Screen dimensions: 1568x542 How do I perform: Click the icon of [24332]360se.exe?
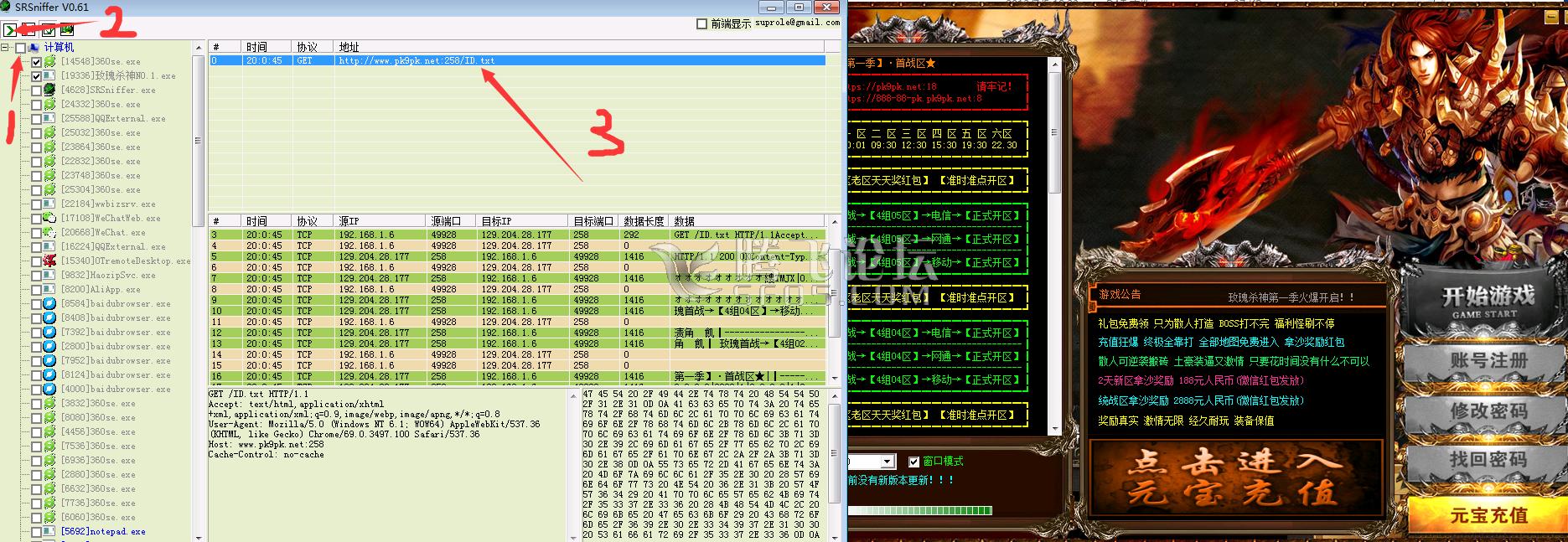tap(49, 104)
